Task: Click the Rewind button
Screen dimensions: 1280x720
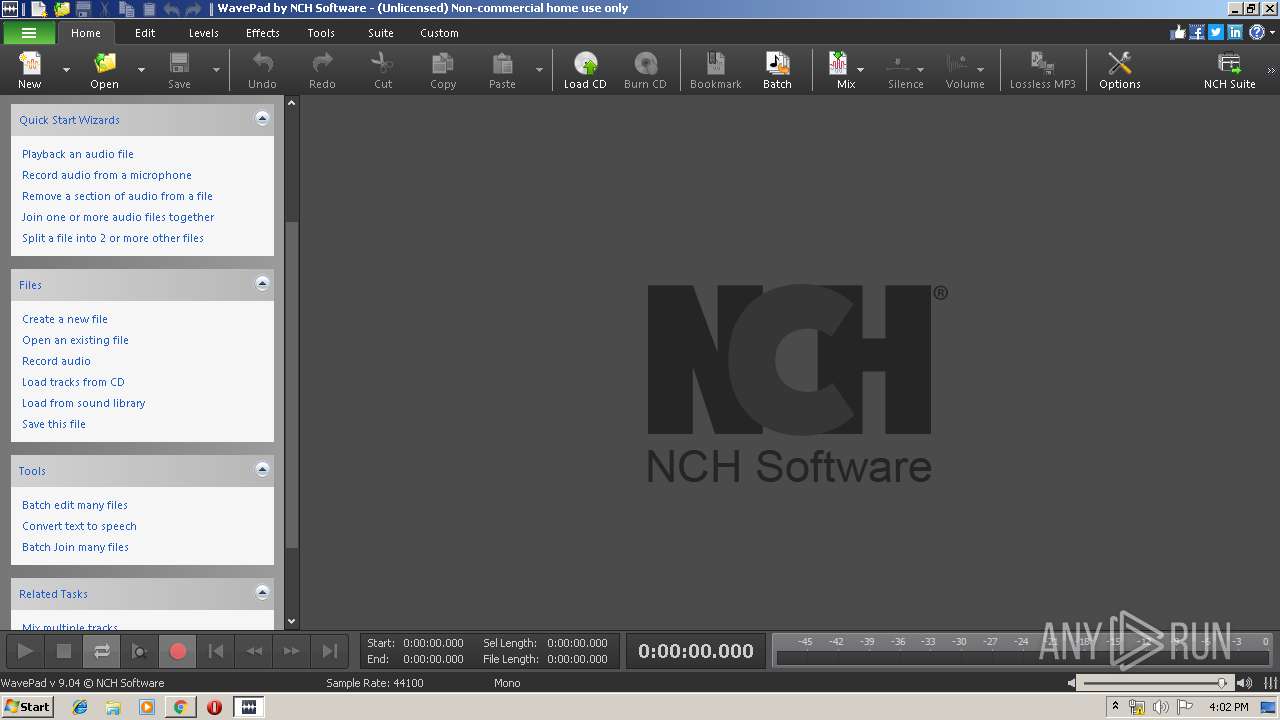Action: pos(254,651)
